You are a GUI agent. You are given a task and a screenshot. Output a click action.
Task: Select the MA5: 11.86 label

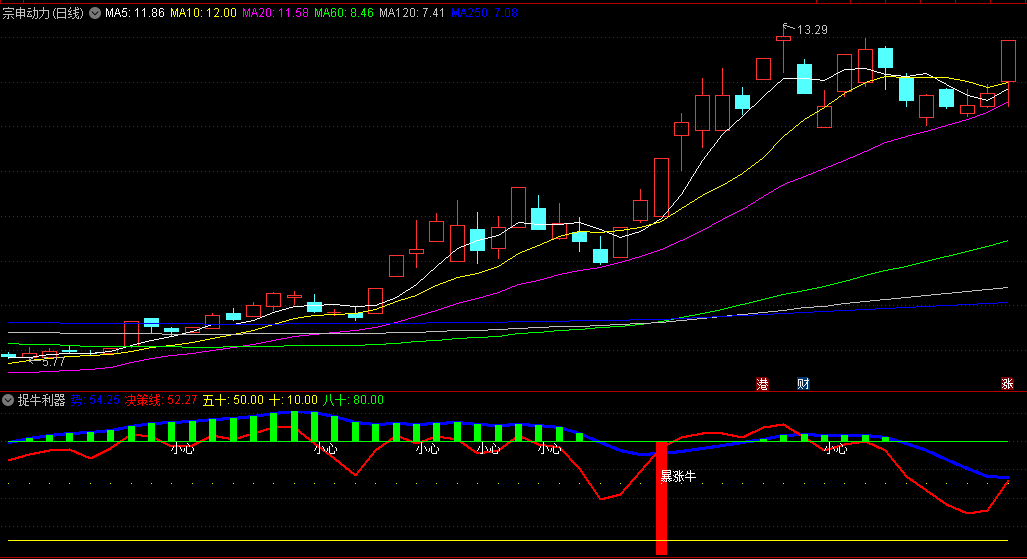tap(134, 13)
